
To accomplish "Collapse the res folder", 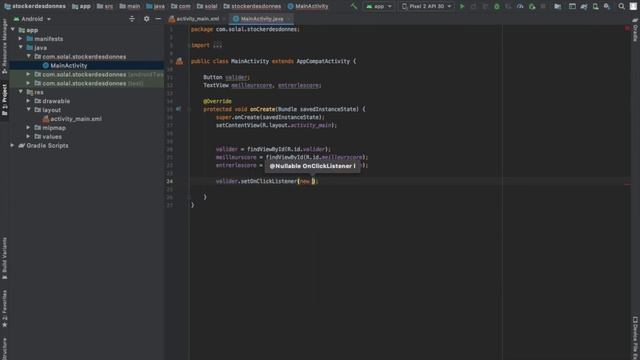I will (x=20, y=92).
